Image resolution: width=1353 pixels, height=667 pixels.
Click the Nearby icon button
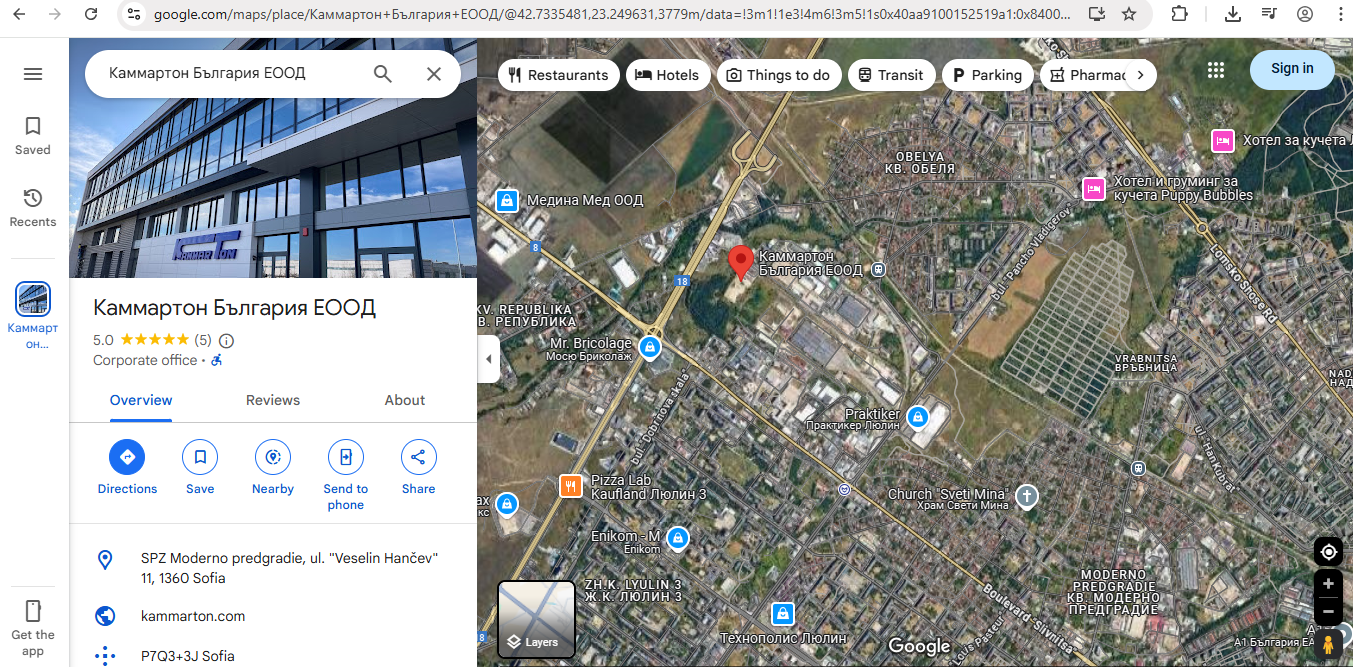click(x=273, y=457)
